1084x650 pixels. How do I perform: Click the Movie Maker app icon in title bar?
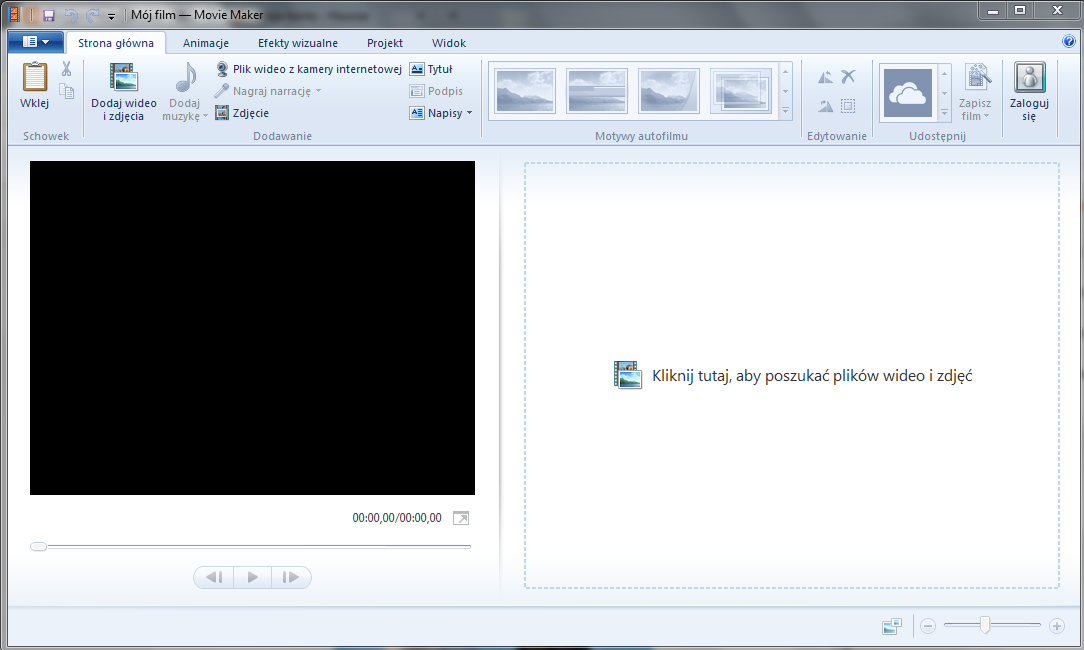click(15, 15)
